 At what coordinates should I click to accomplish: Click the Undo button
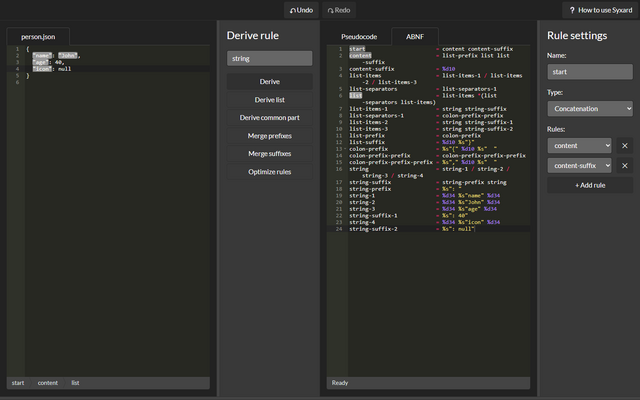coord(301,10)
